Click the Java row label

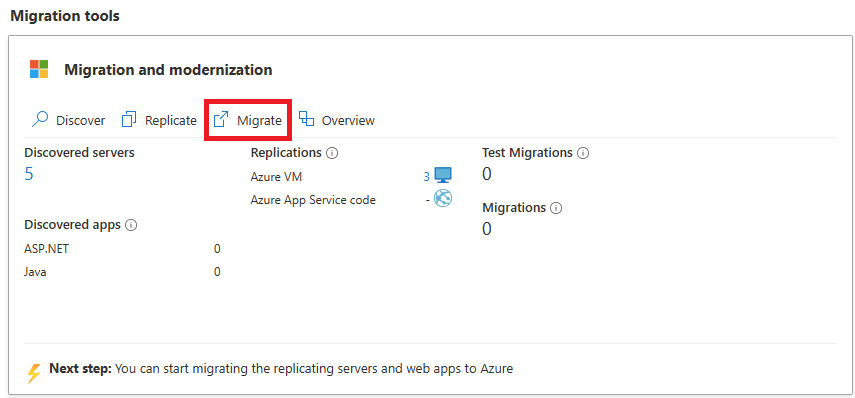[x=35, y=272]
